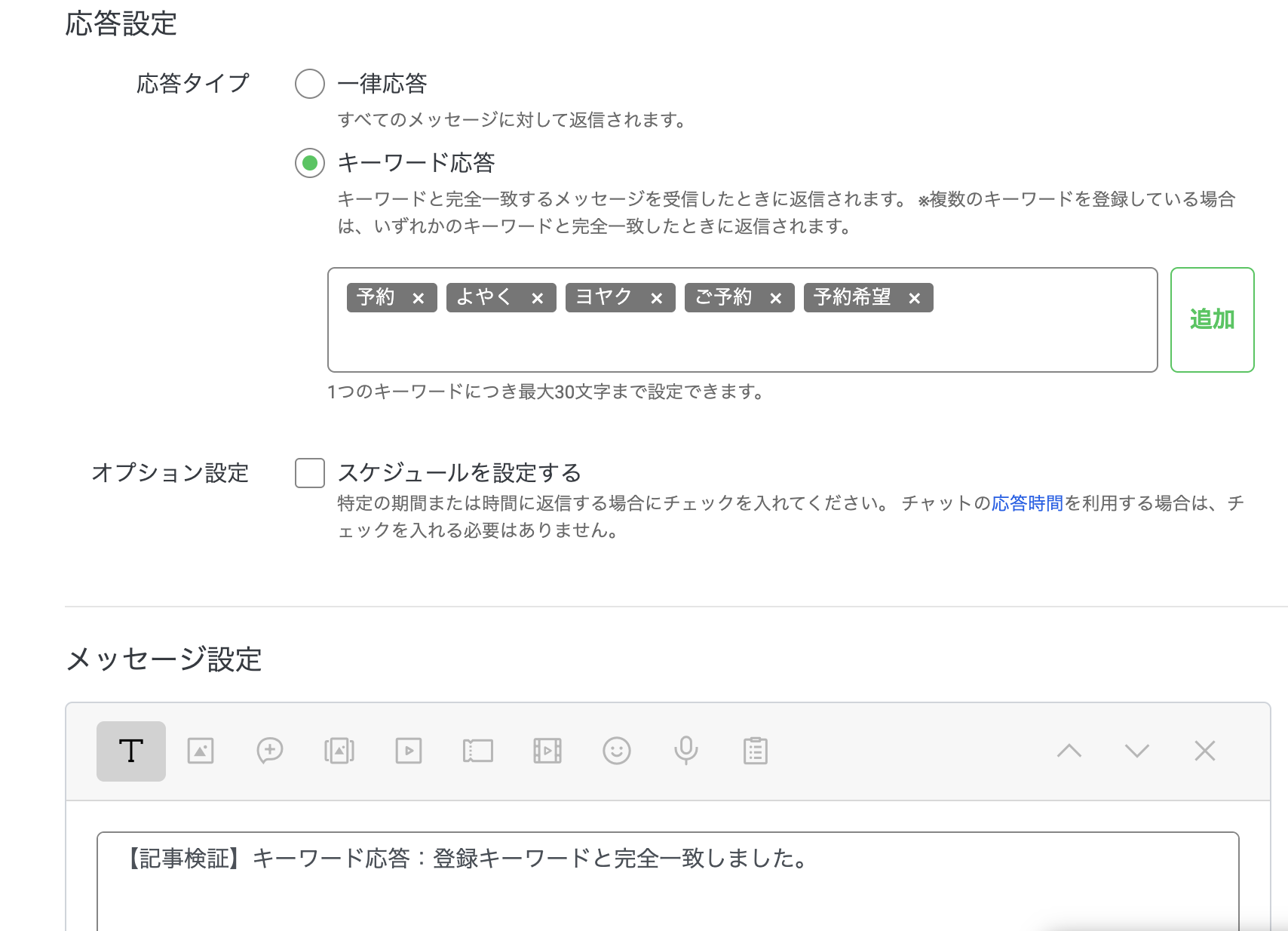Click the キーワード応答 label text
The height and width of the screenshot is (931, 1288).
(416, 163)
